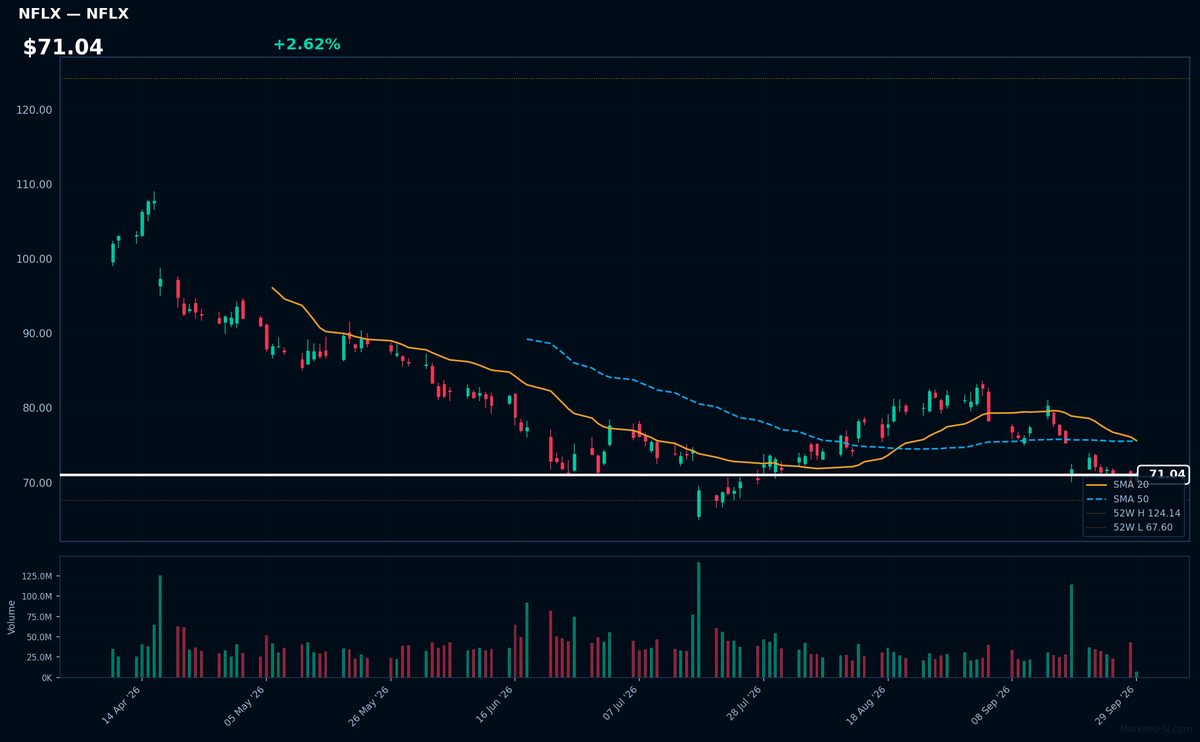Click the 05 May '26 date label
This screenshot has height=742, width=1200.
(x=246, y=705)
